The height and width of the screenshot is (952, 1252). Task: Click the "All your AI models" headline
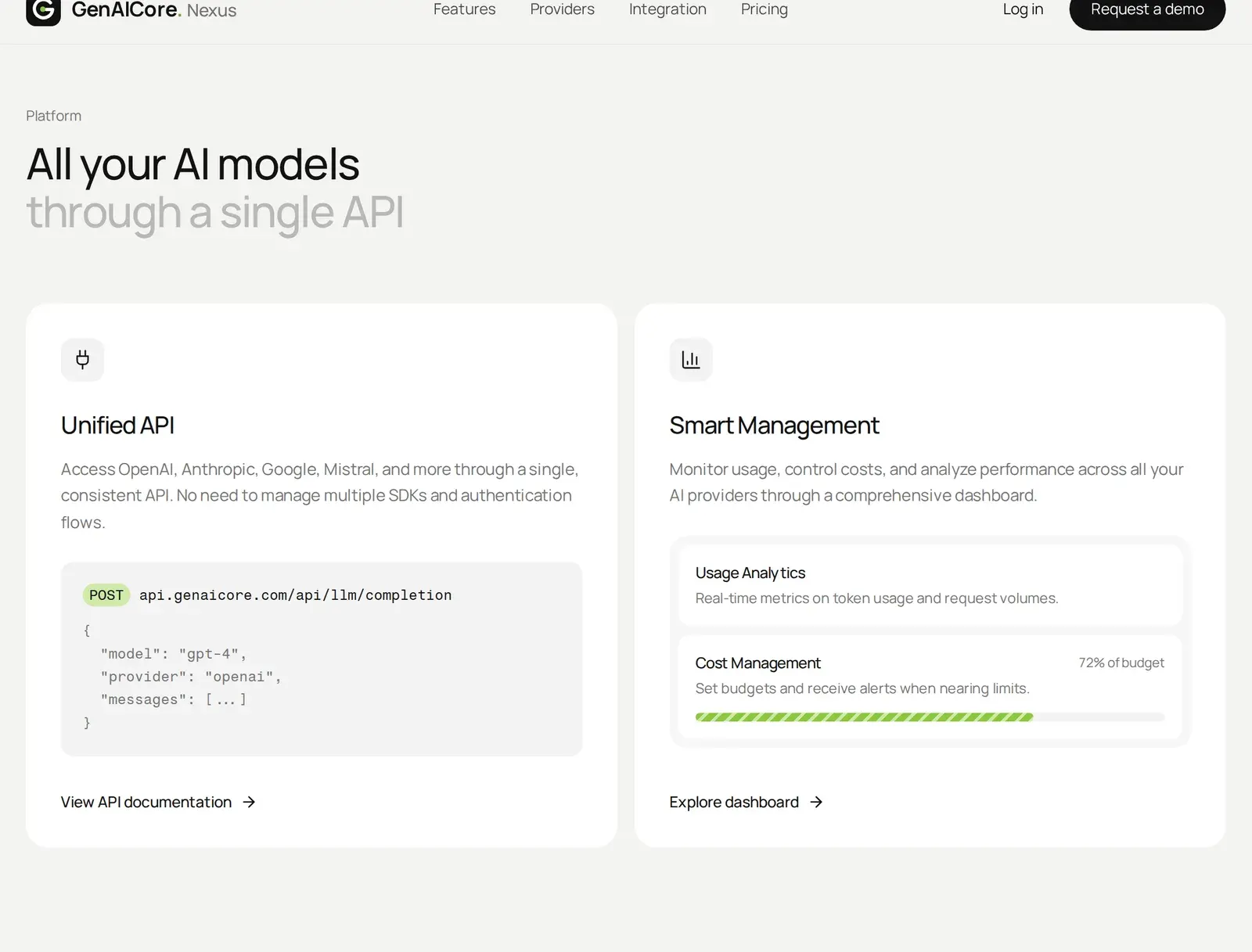[192, 164]
